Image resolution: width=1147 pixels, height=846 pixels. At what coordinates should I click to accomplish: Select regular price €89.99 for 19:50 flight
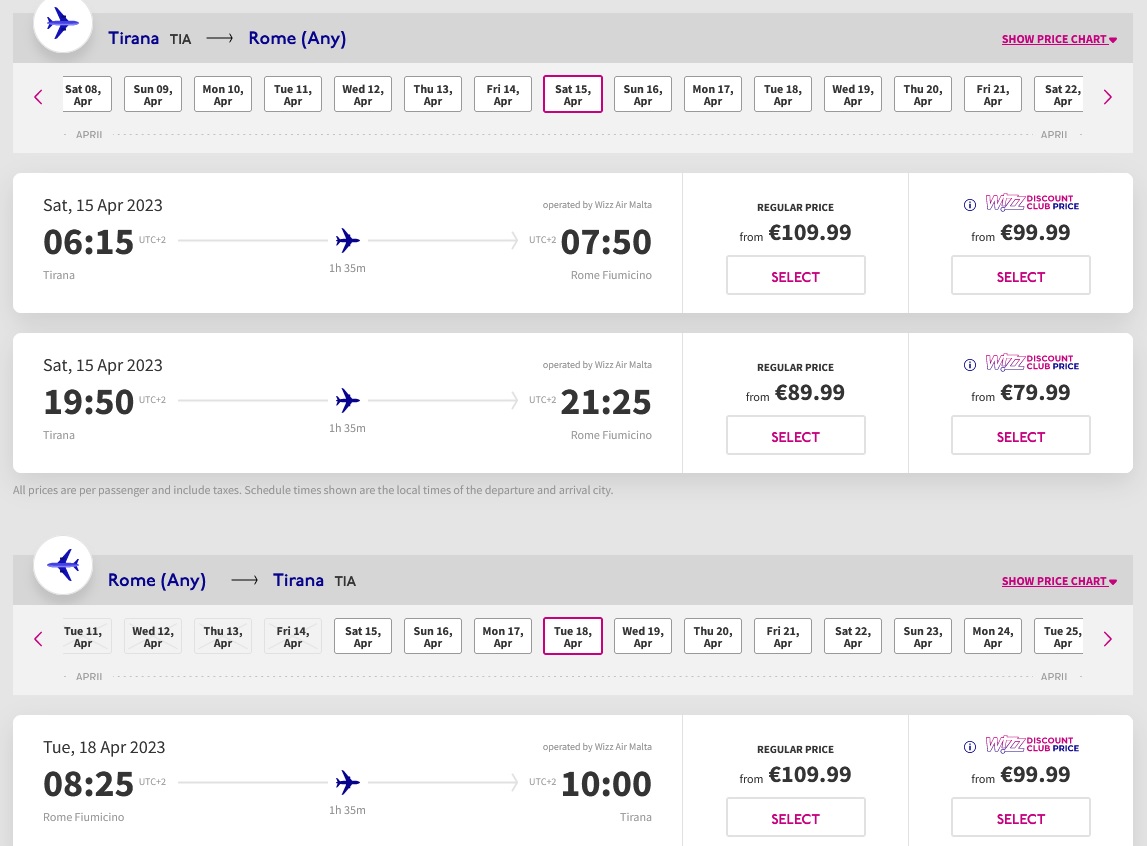pos(795,436)
